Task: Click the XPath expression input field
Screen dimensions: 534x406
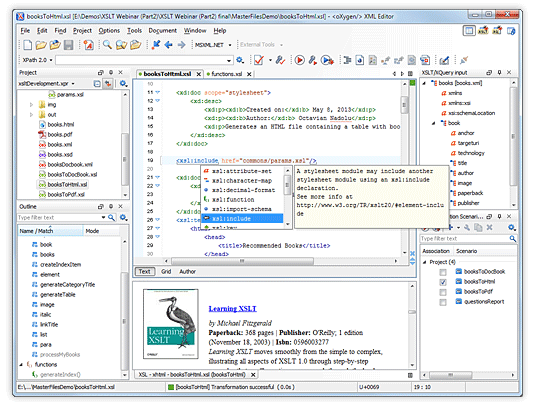Action: coord(141,60)
